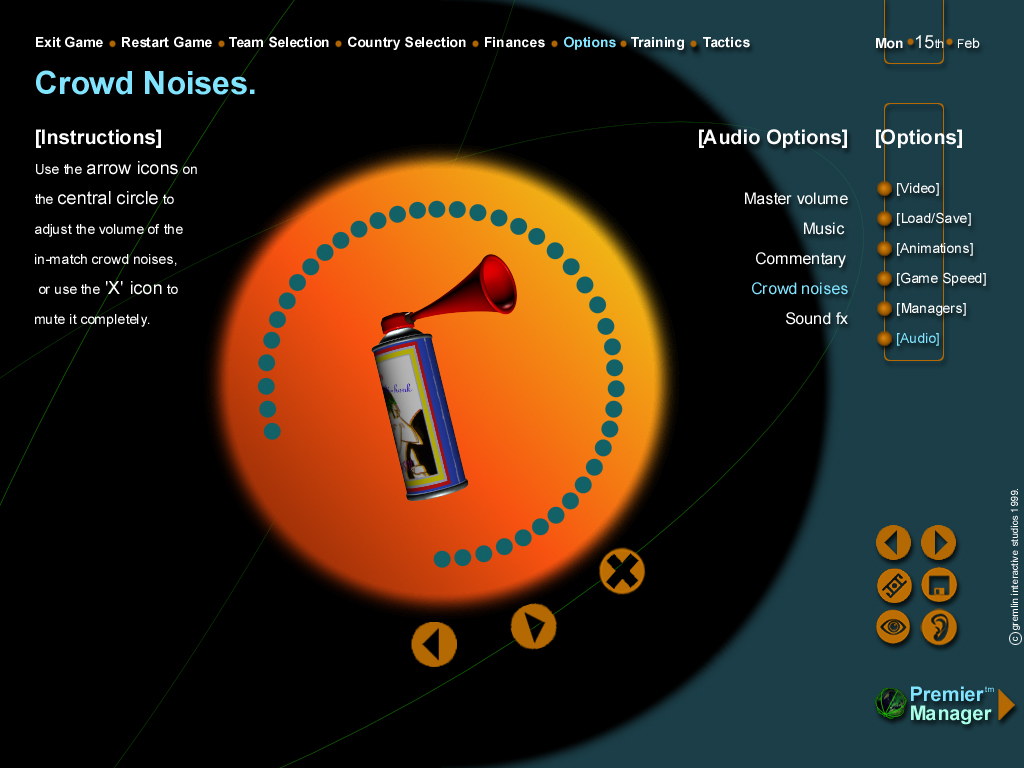
Task: Click the ear audio icon
Action: coord(938,628)
